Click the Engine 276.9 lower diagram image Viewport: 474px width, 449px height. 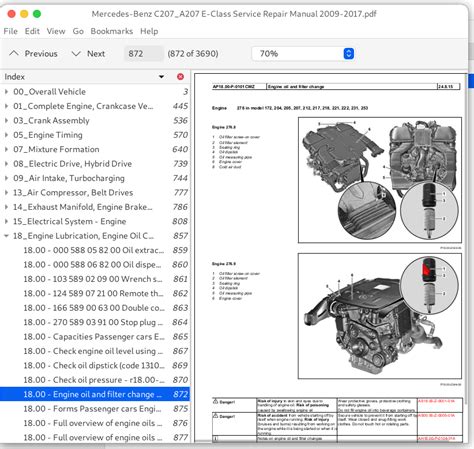[x=380, y=316]
